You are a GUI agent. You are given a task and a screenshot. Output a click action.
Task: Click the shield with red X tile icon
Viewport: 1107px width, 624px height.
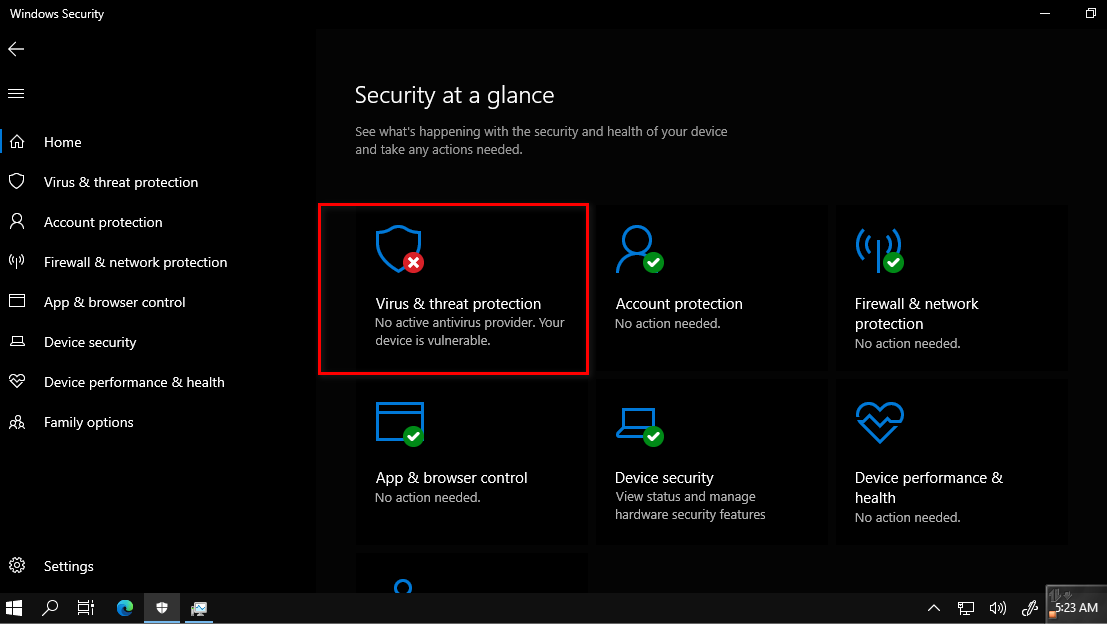400,249
